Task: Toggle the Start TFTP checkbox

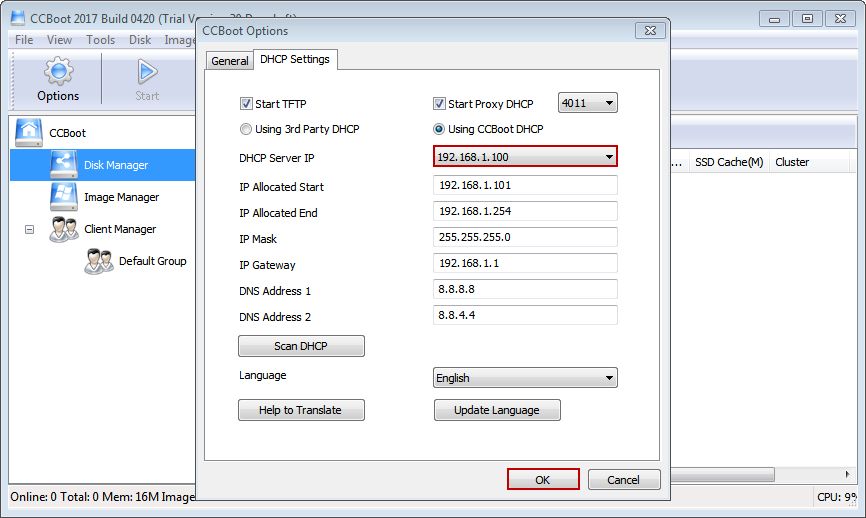Action: click(246, 103)
